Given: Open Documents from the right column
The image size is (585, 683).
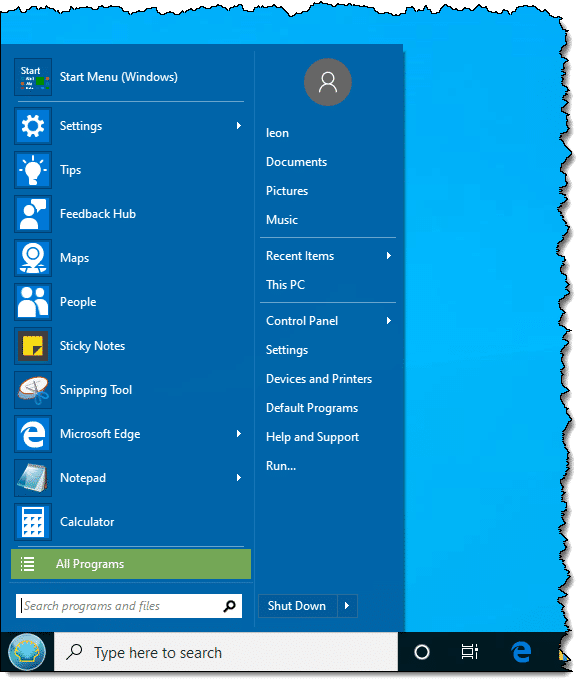Looking at the screenshot, I should pos(297,162).
